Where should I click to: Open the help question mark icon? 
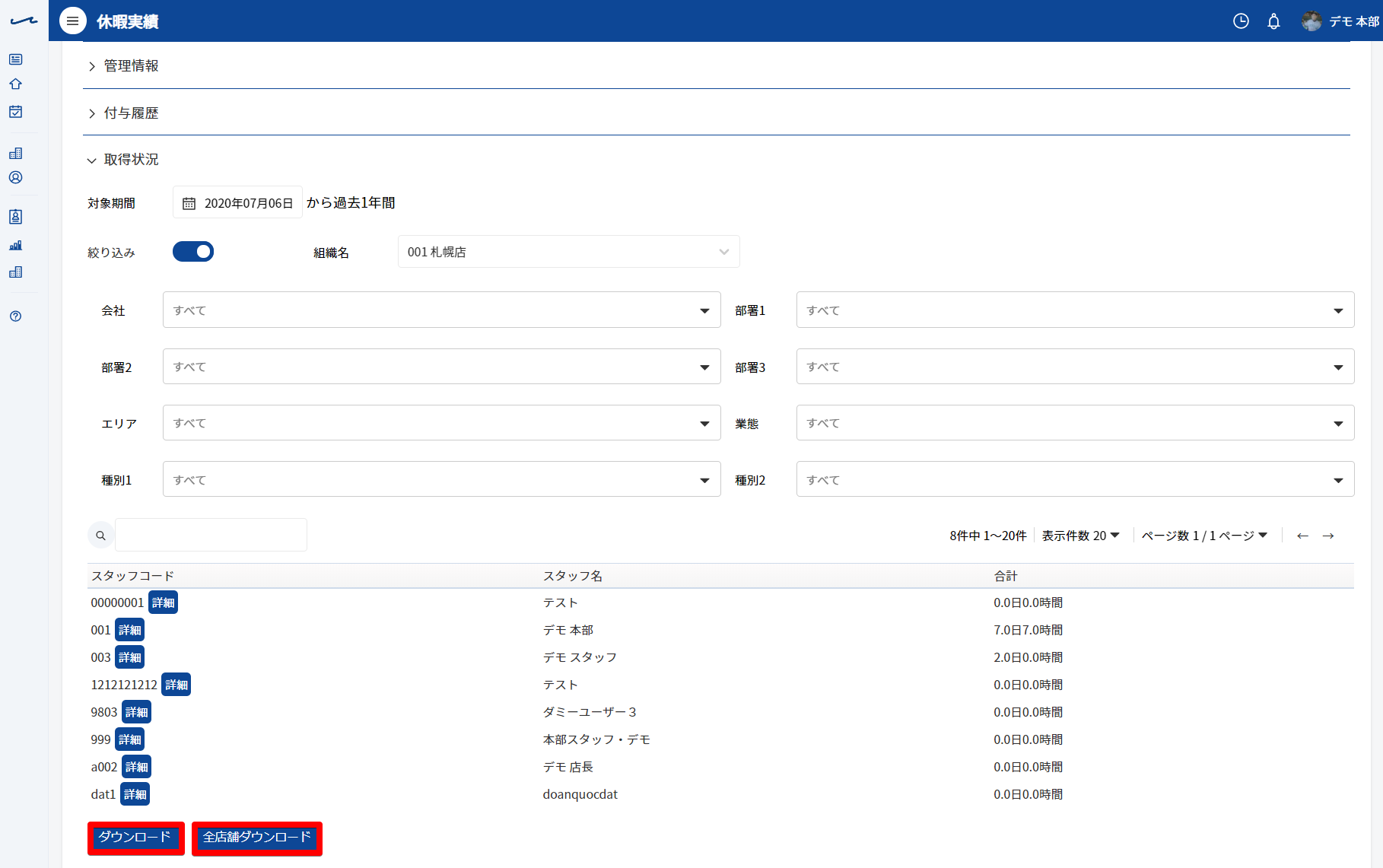15,316
